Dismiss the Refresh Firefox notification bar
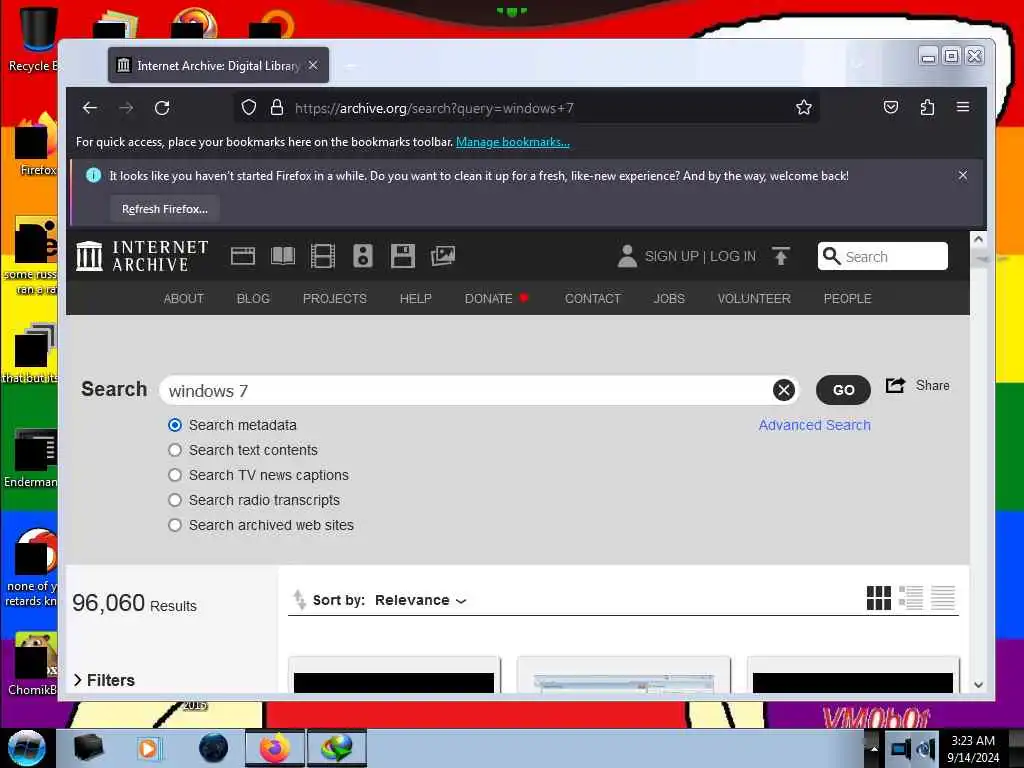The width and height of the screenshot is (1024, 768). point(963,175)
